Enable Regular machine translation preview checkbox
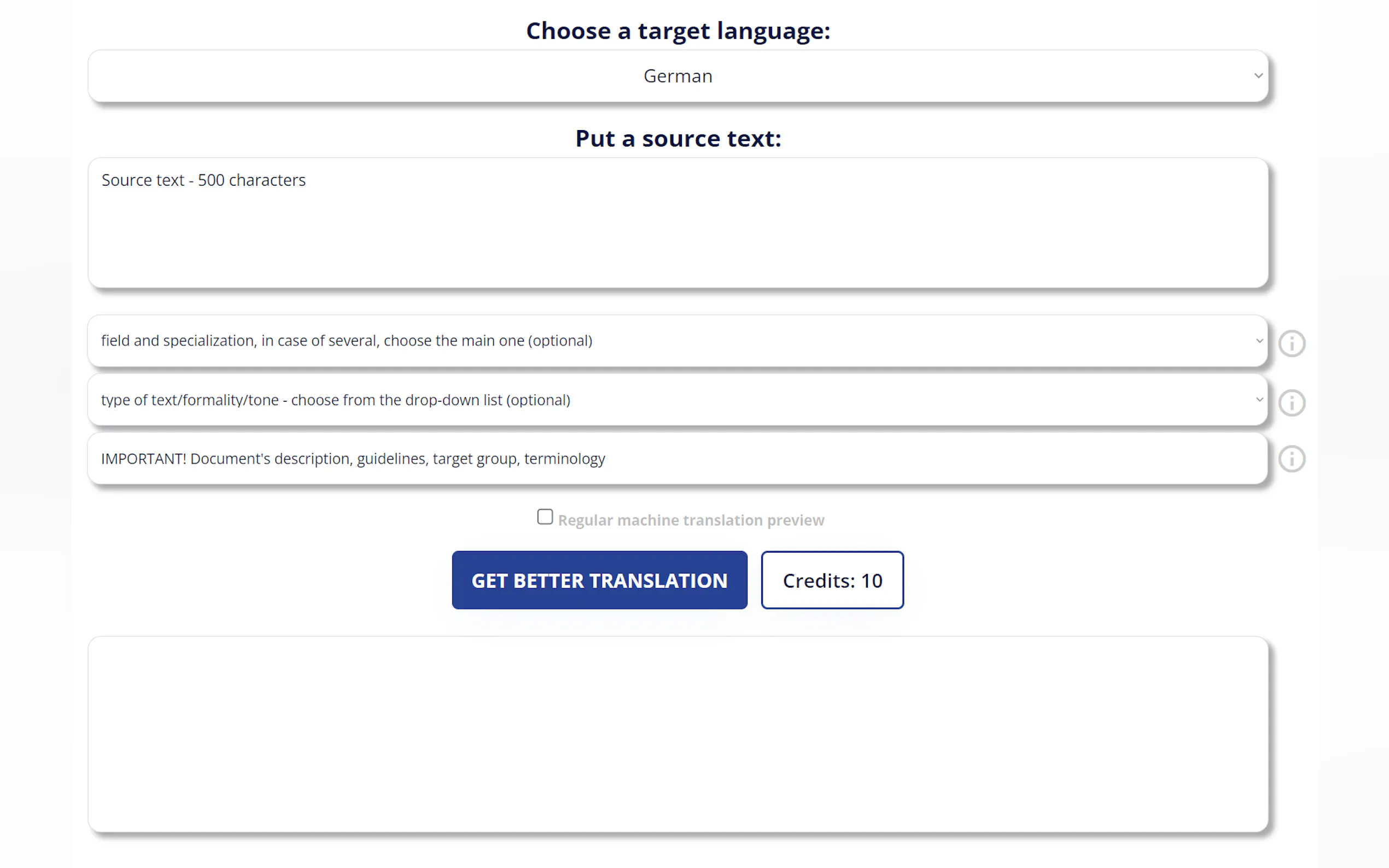Image resolution: width=1389 pixels, height=868 pixels. point(544,517)
